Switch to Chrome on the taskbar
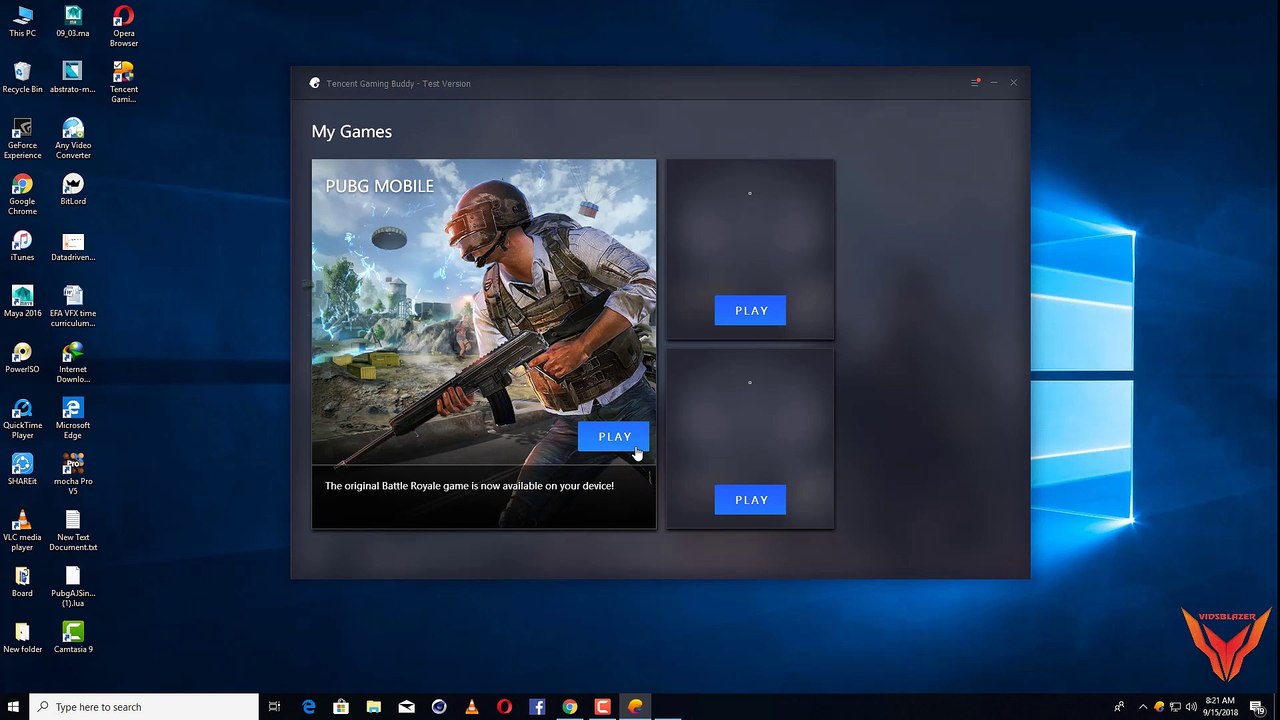1280x720 pixels. (x=569, y=707)
